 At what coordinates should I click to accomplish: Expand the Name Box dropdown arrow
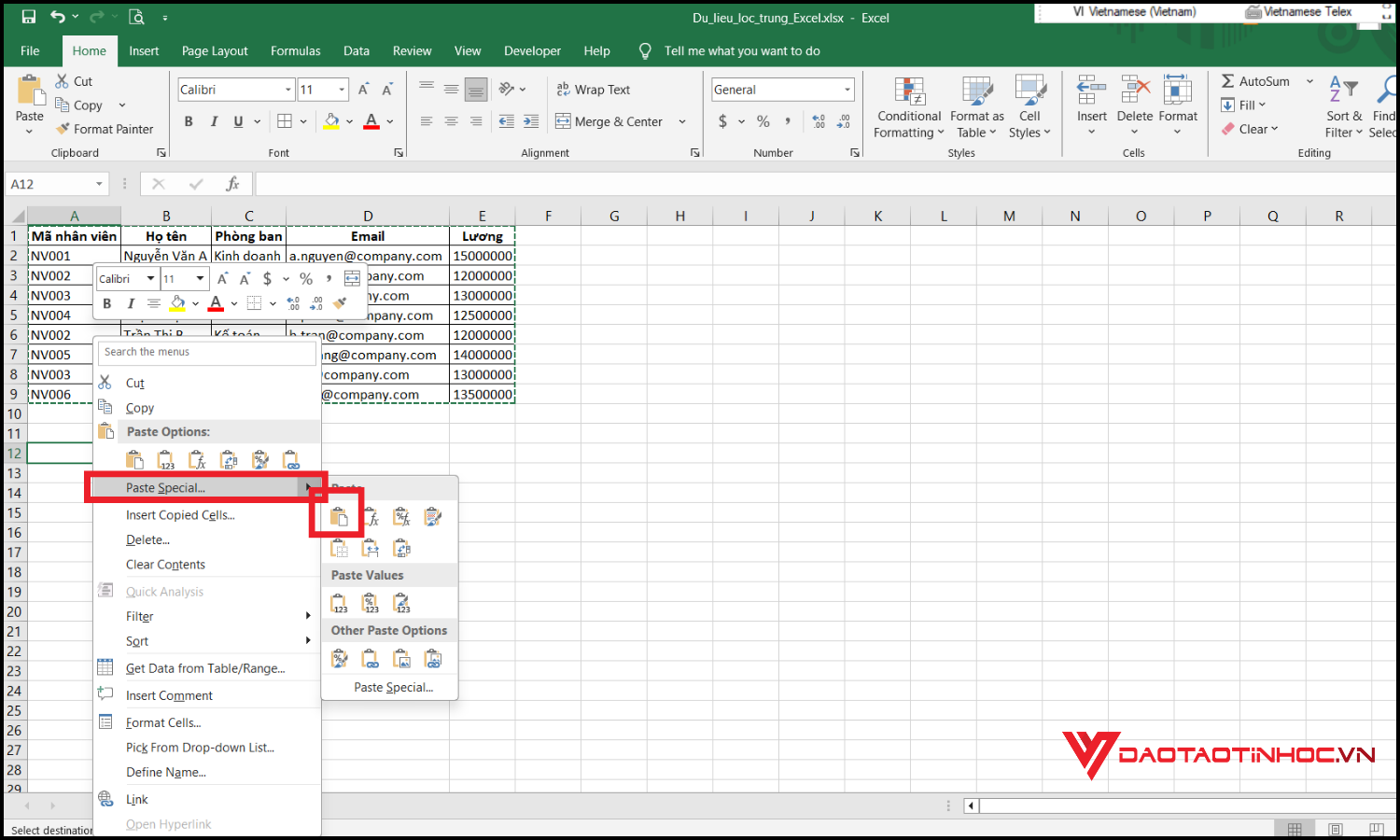[x=99, y=184]
